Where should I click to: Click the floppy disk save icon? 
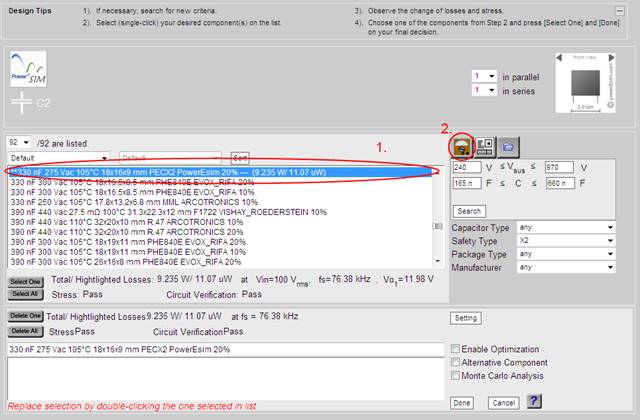pos(486,145)
